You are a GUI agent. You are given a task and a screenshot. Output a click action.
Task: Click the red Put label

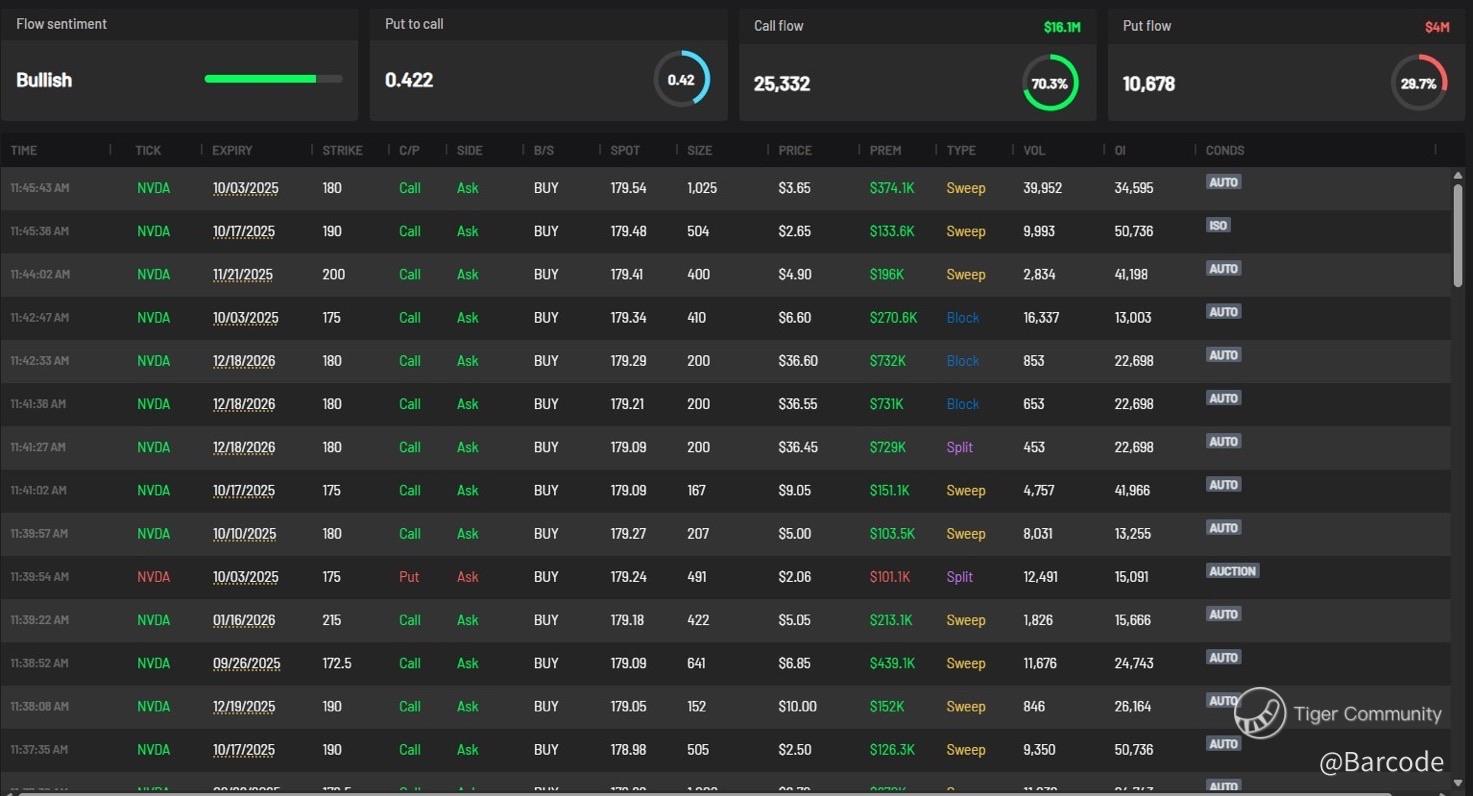point(409,577)
